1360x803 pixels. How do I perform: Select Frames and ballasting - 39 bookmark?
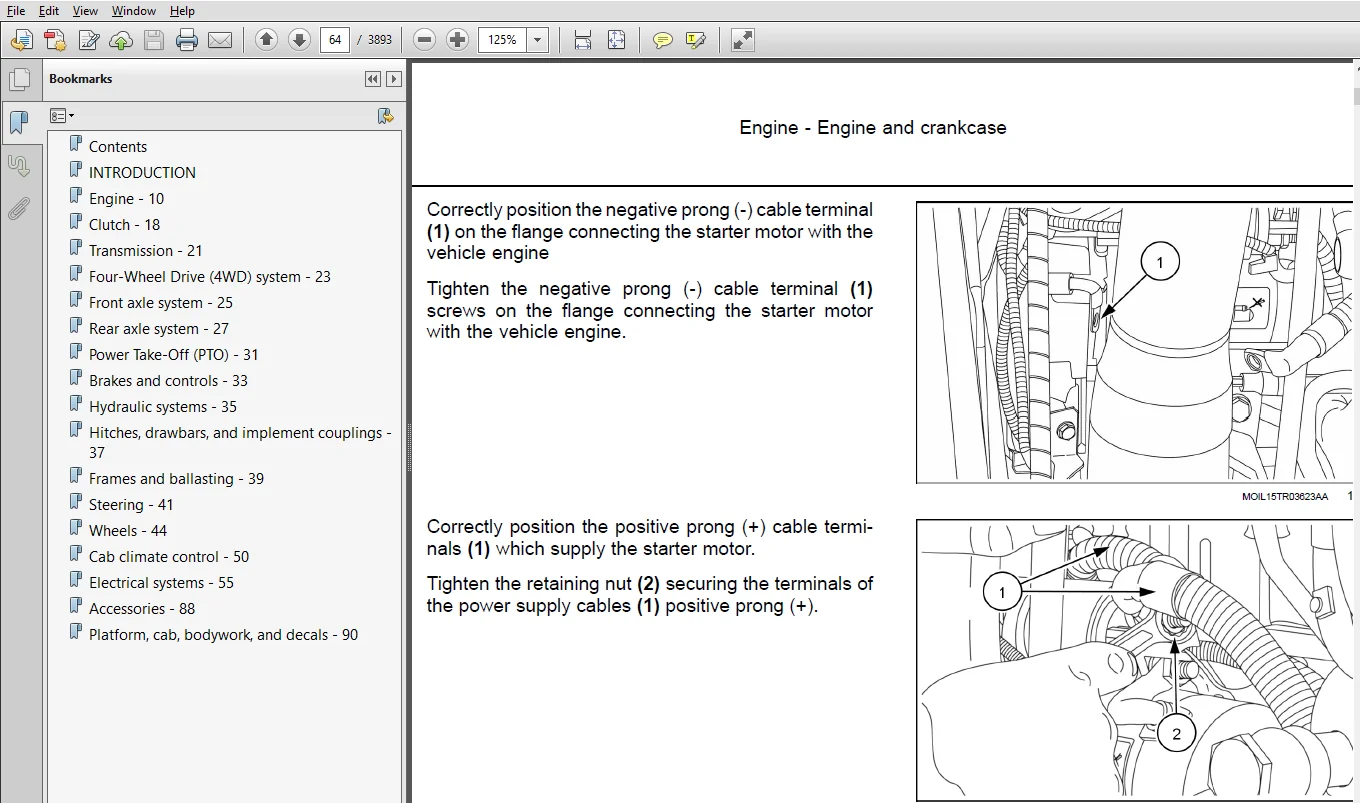click(x=176, y=478)
